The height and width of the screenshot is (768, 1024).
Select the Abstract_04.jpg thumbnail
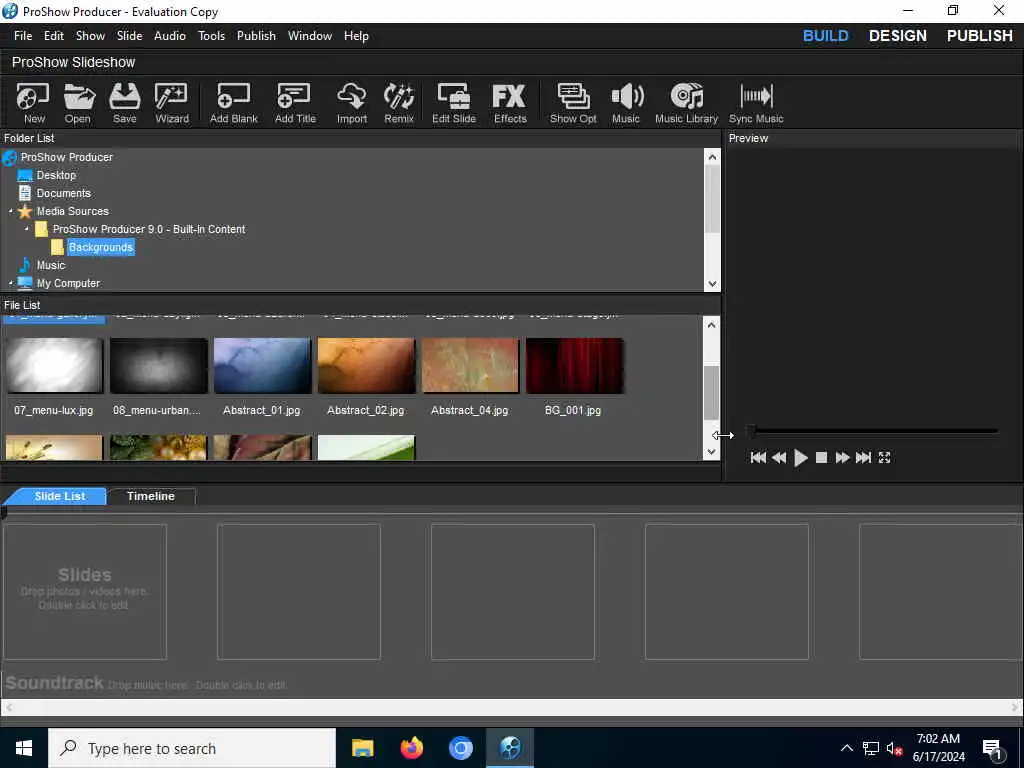470,366
